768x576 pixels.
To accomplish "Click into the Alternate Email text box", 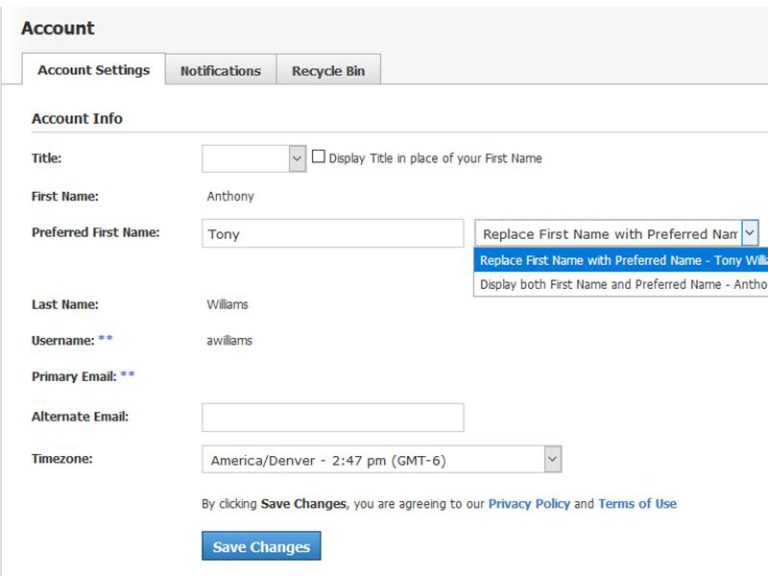I will coord(332,417).
